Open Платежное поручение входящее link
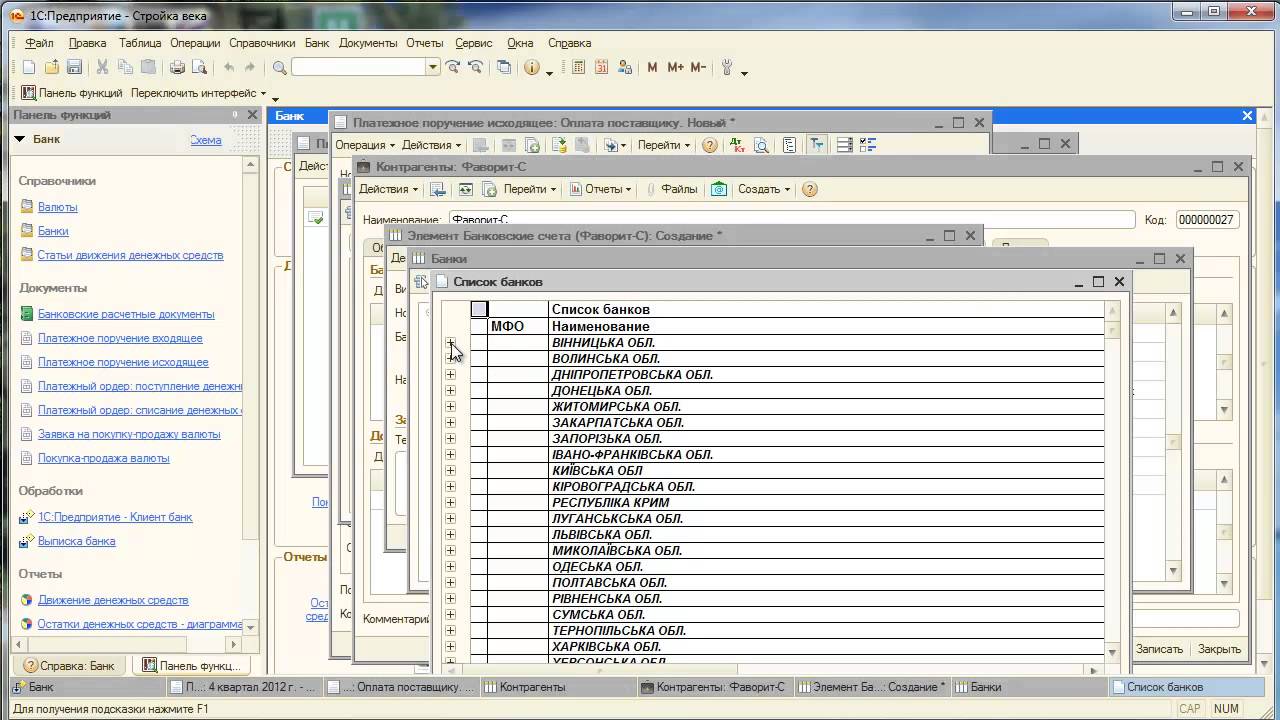1280x720 pixels. 120,338
